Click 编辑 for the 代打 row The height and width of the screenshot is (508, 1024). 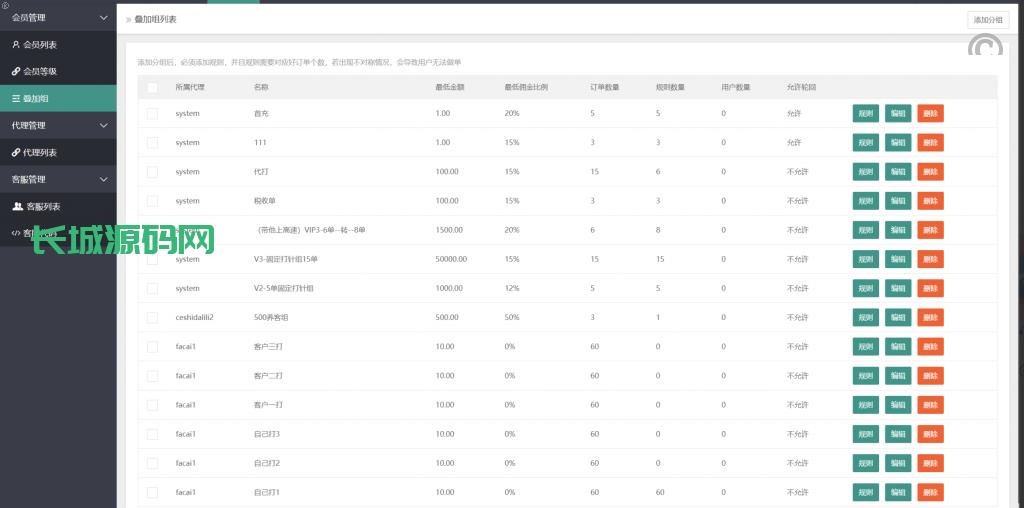(898, 172)
